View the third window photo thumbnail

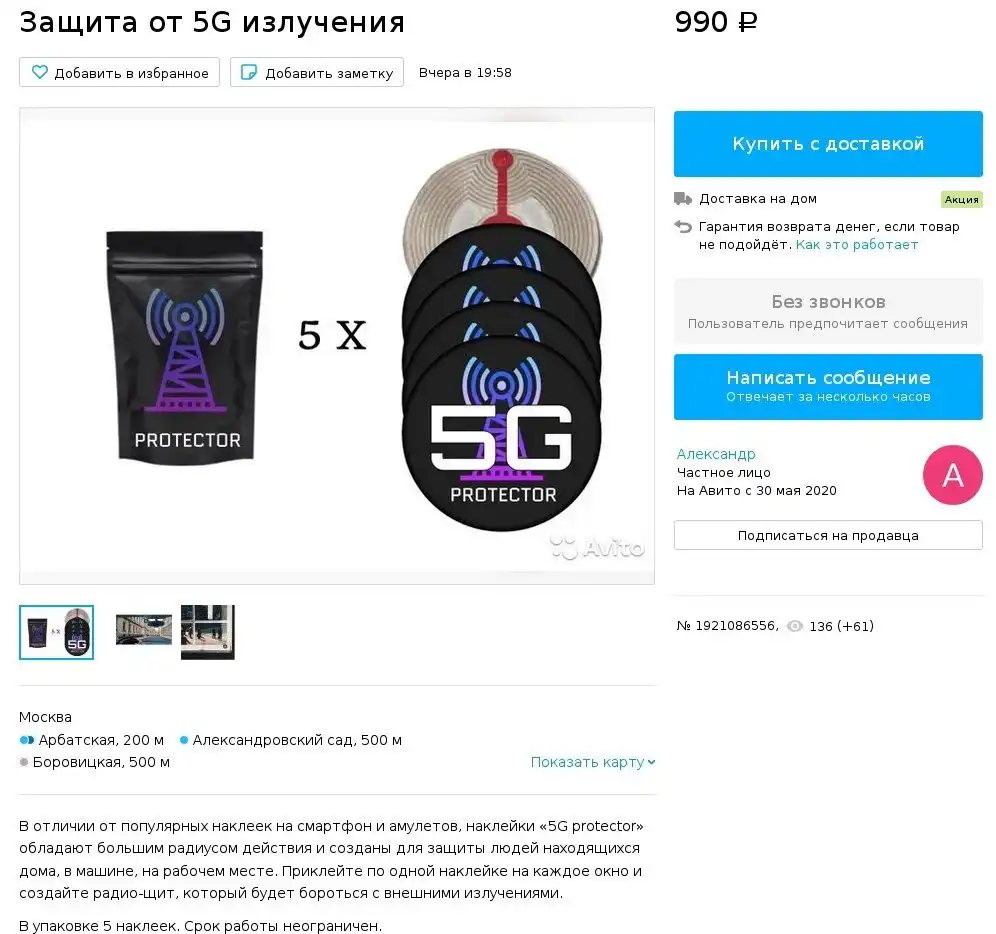208,632
